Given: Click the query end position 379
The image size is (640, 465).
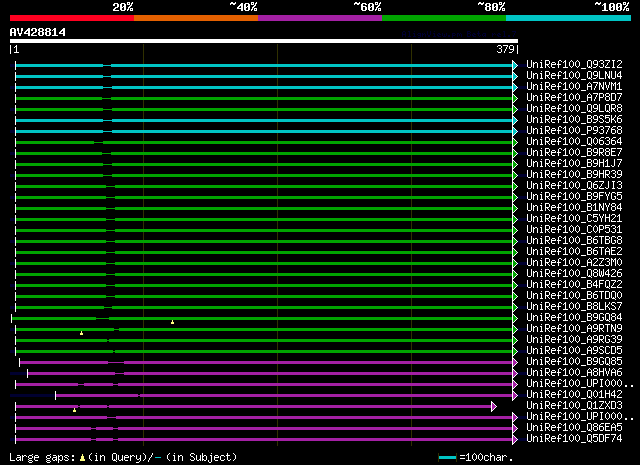Looking at the screenshot, I should (505, 49).
